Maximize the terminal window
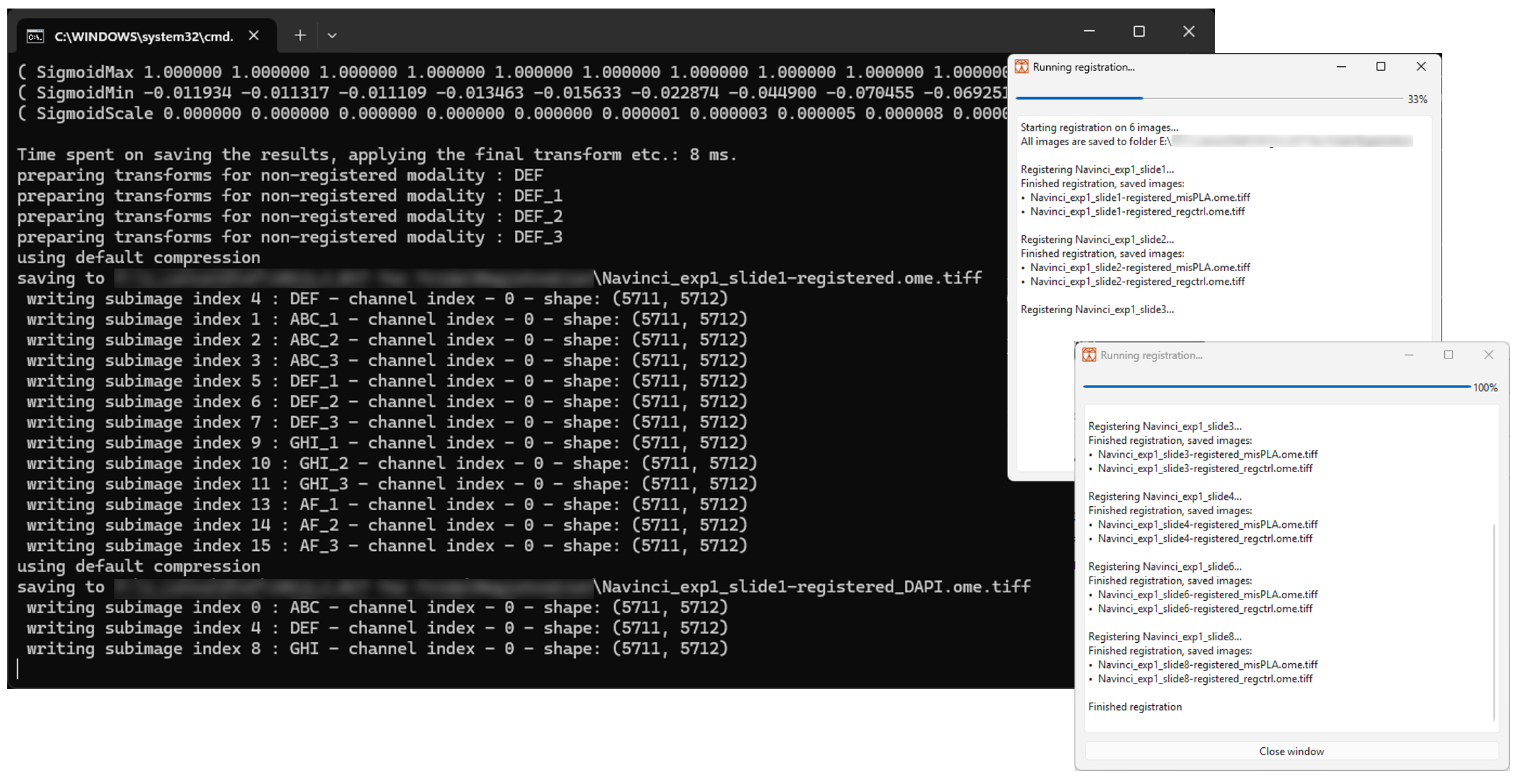This screenshot has width=1523, height=784. (x=1139, y=32)
